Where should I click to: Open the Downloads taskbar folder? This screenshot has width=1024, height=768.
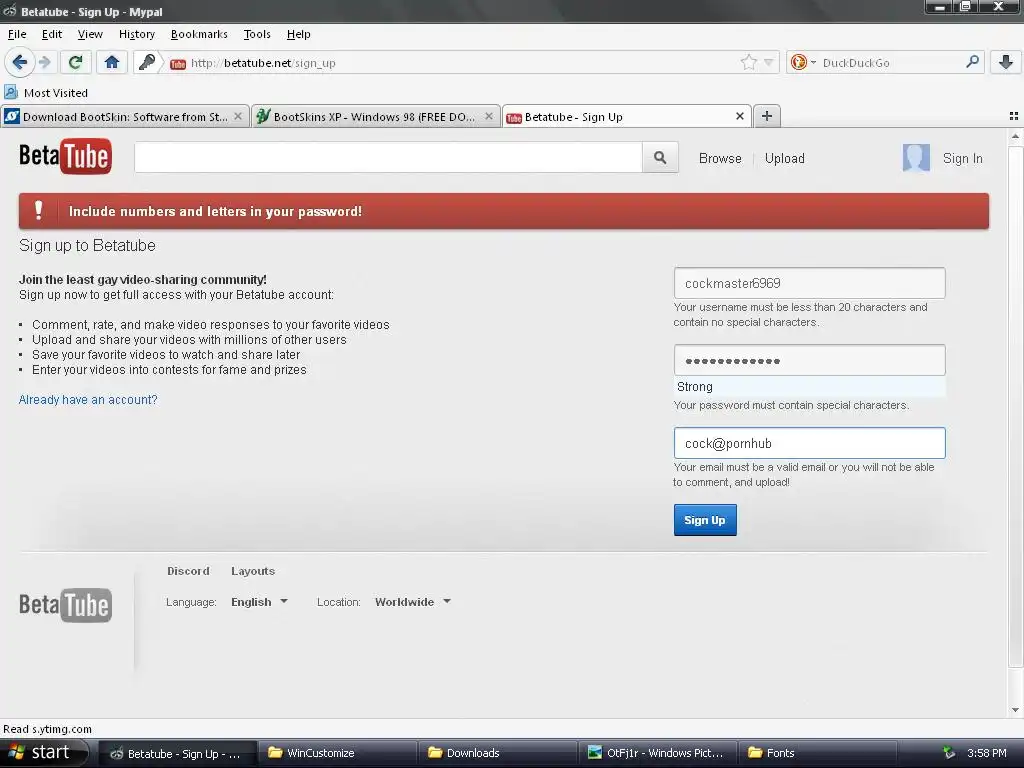496,753
